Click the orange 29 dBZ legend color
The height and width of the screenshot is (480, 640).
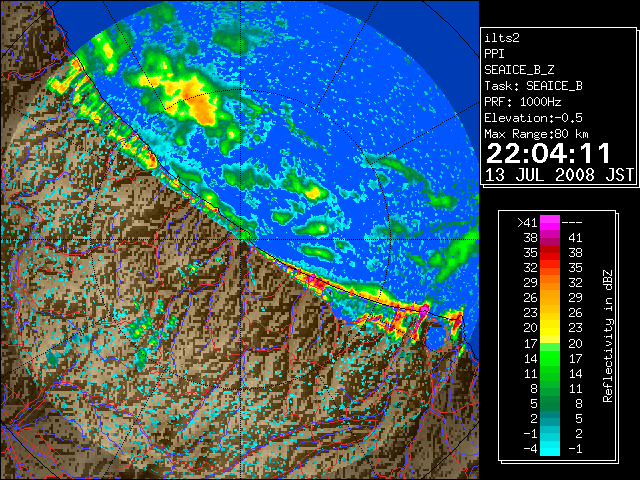pyautogui.click(x=550, y=282)
